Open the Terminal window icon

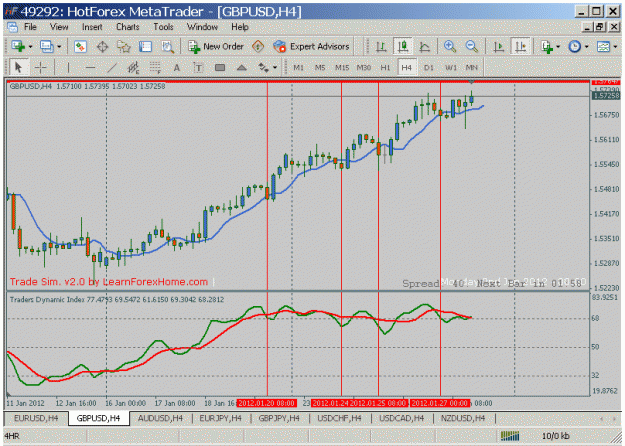pyautogui.click(x=145, y=47)
